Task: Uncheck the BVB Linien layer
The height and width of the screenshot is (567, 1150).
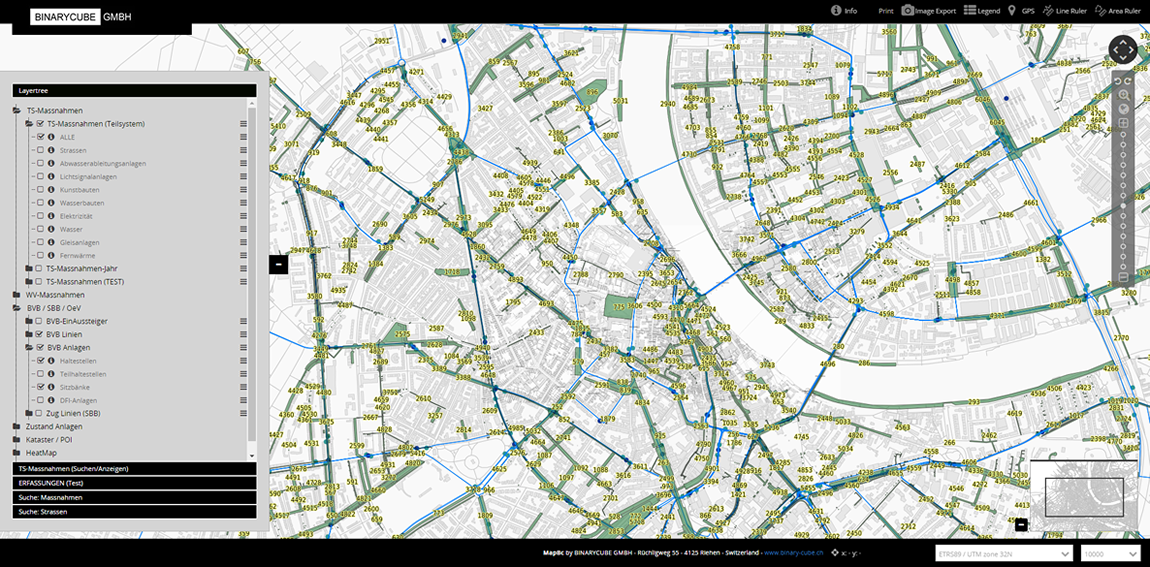Action: click(38, 334)
